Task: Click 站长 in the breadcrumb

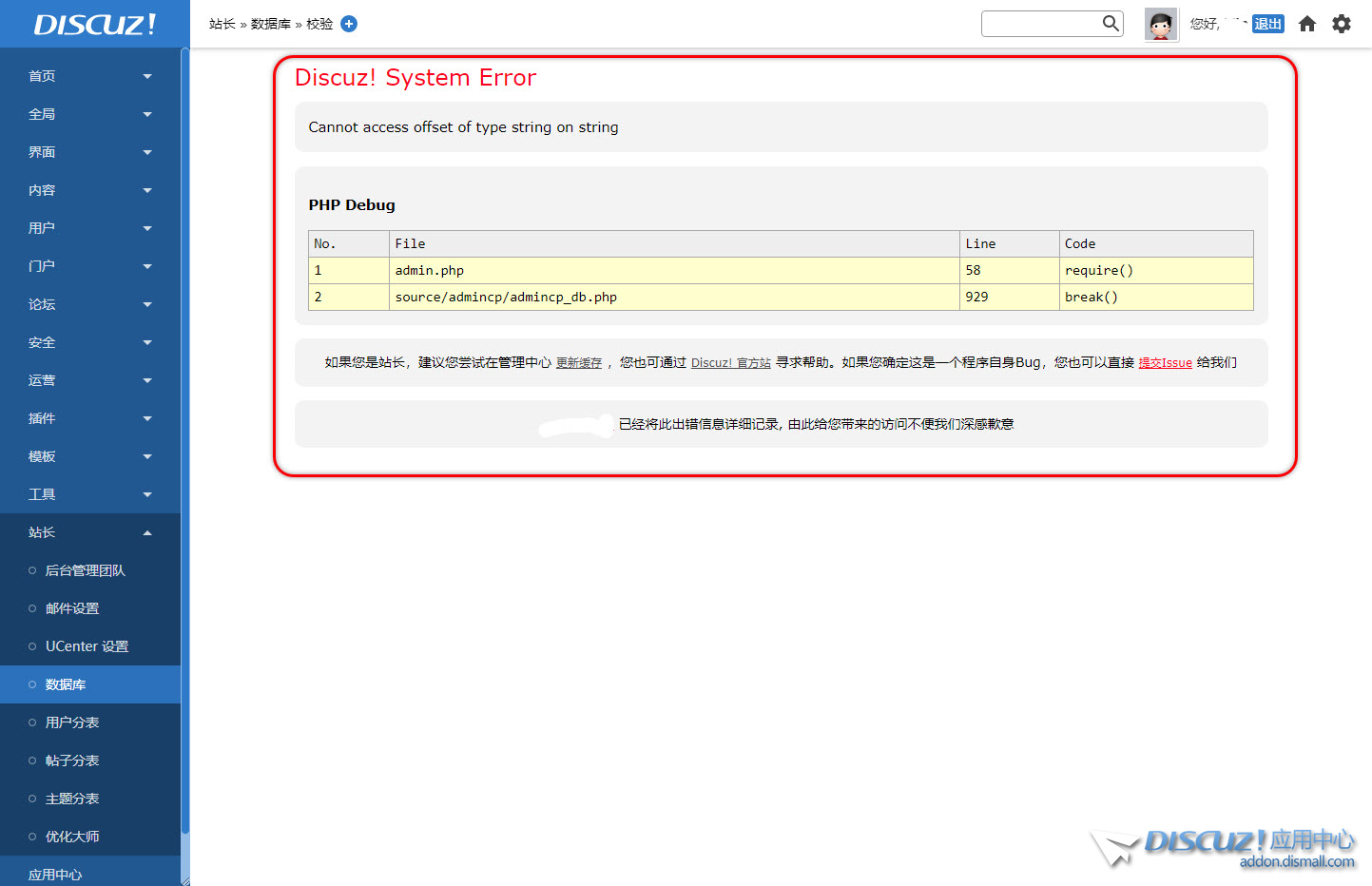Action: click(222, 24)
